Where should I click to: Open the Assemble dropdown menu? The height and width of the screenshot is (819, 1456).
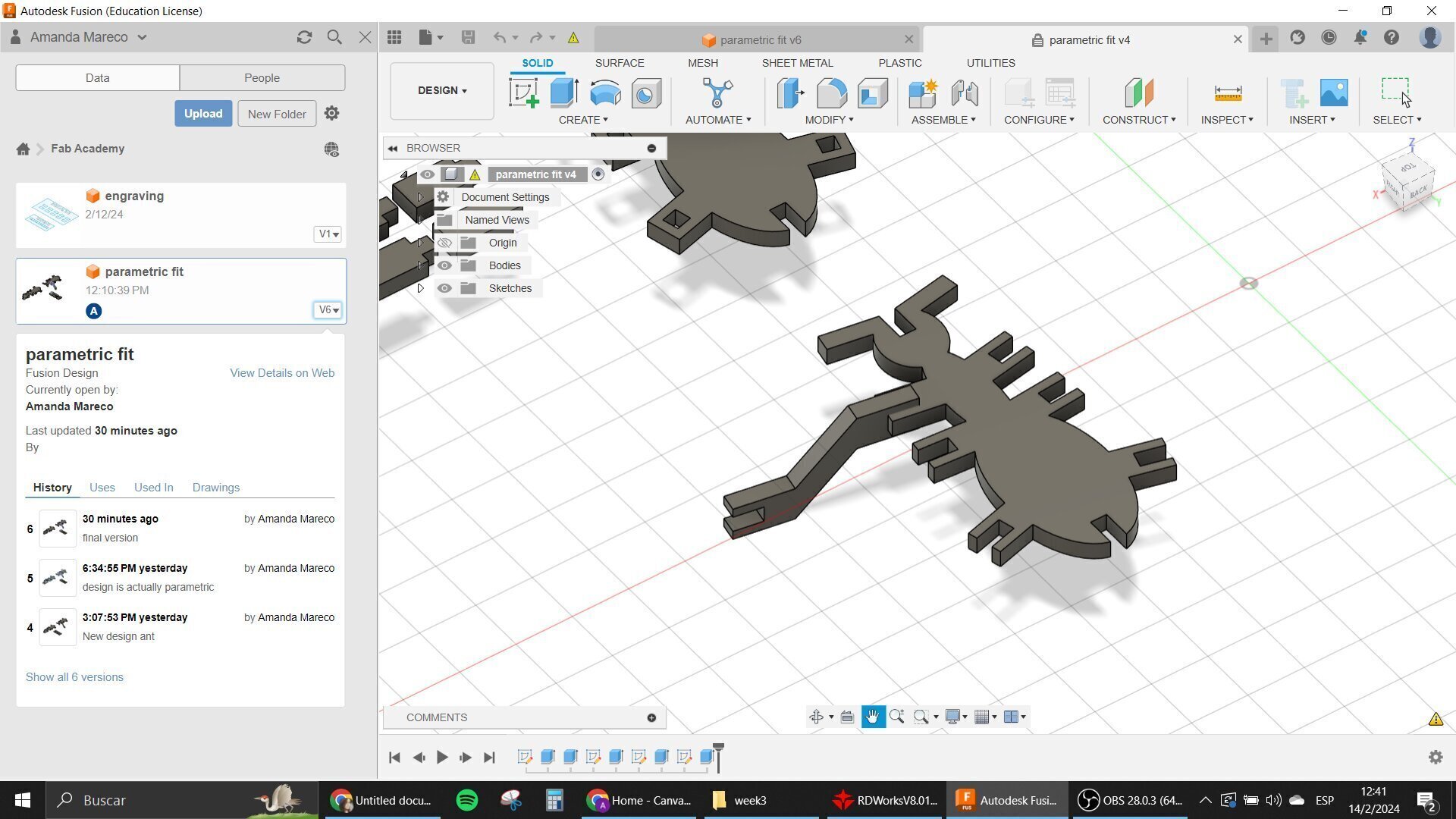pyautogui.click(x=943, y=120)
